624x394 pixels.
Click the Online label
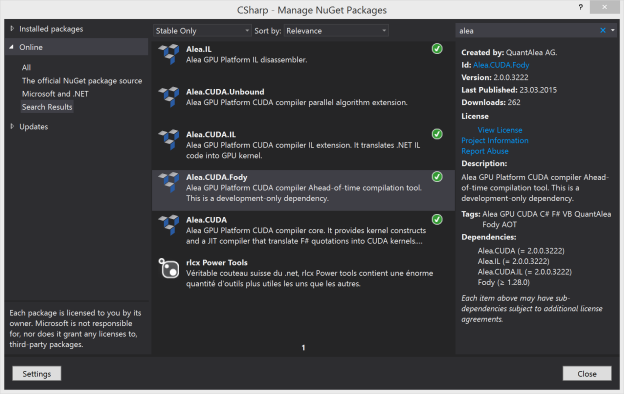tap(31, 47)
